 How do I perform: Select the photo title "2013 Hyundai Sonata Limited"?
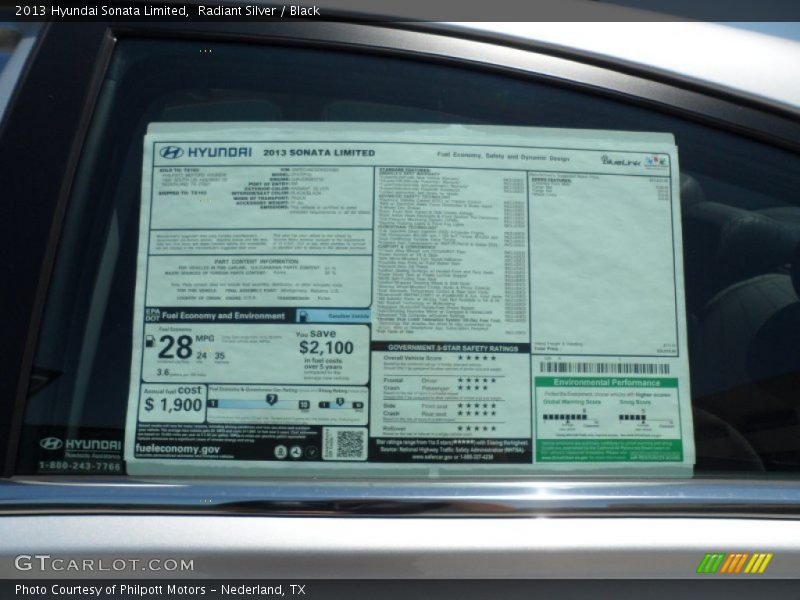101,10
